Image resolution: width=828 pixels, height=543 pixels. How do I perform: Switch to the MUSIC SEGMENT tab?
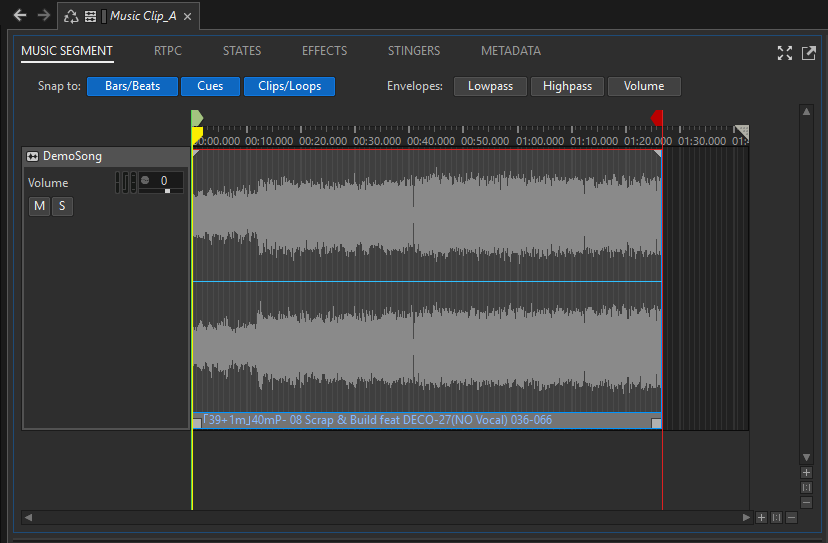67,51
